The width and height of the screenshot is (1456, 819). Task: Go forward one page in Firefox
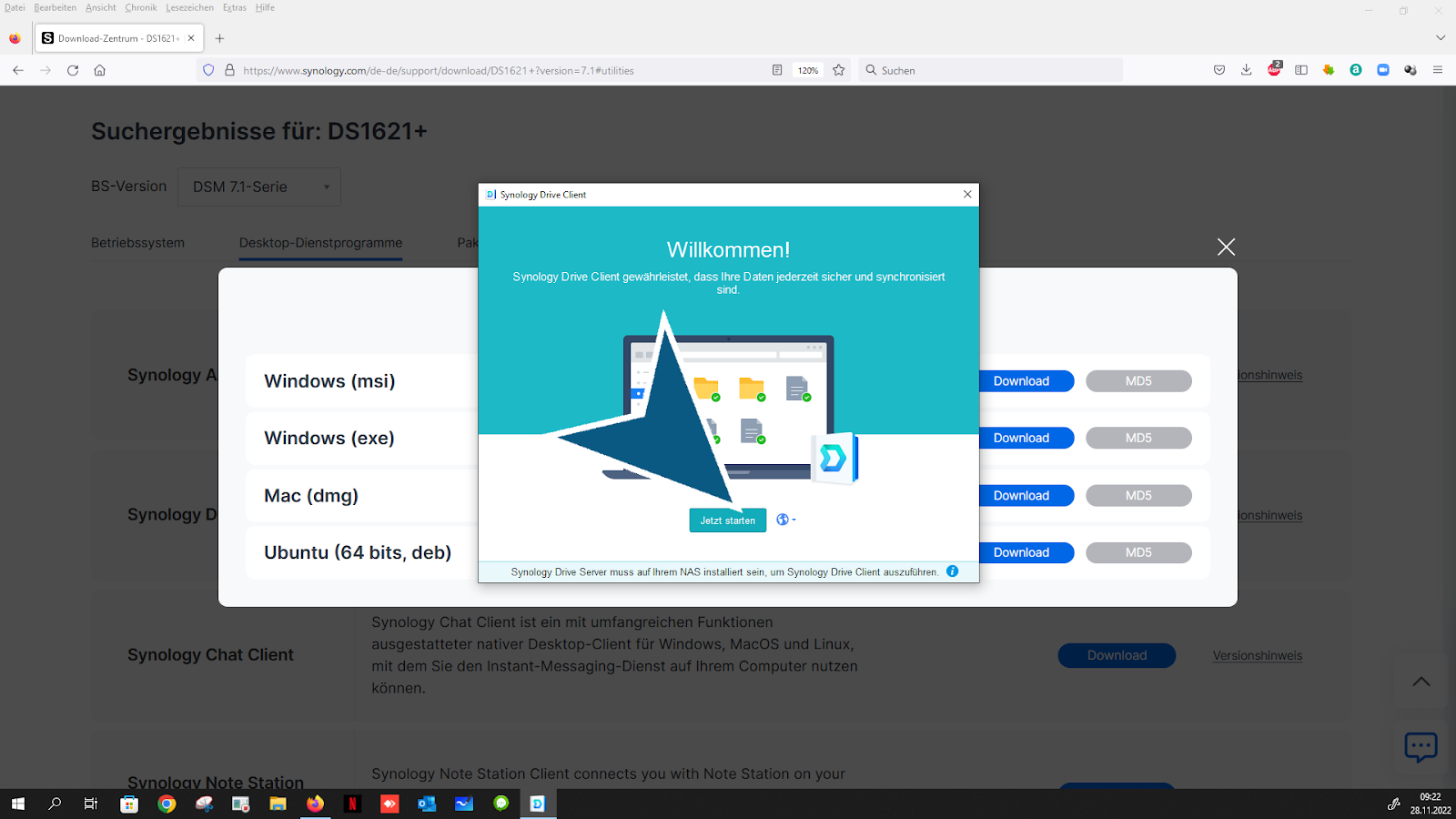click(45, 70)
